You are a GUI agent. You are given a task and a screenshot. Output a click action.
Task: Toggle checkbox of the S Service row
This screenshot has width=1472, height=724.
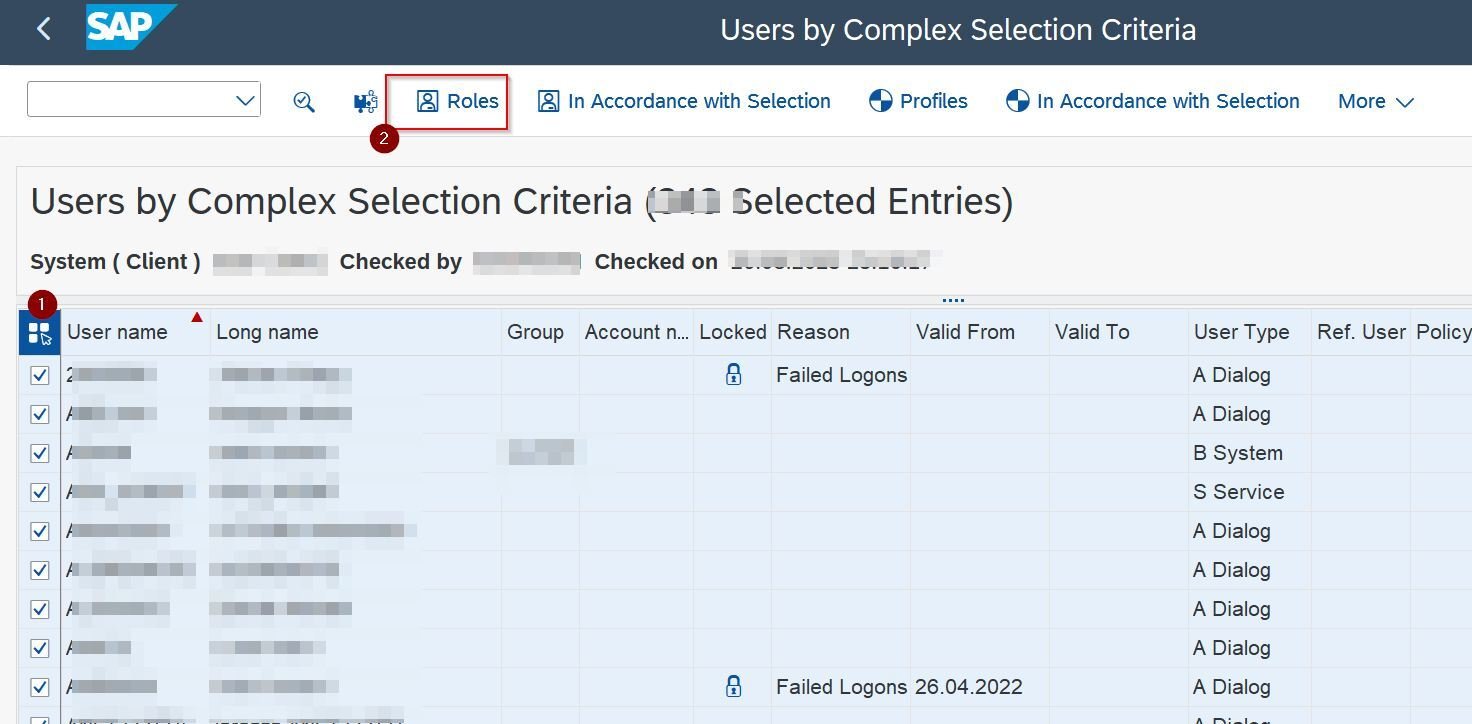click(40, 492)
